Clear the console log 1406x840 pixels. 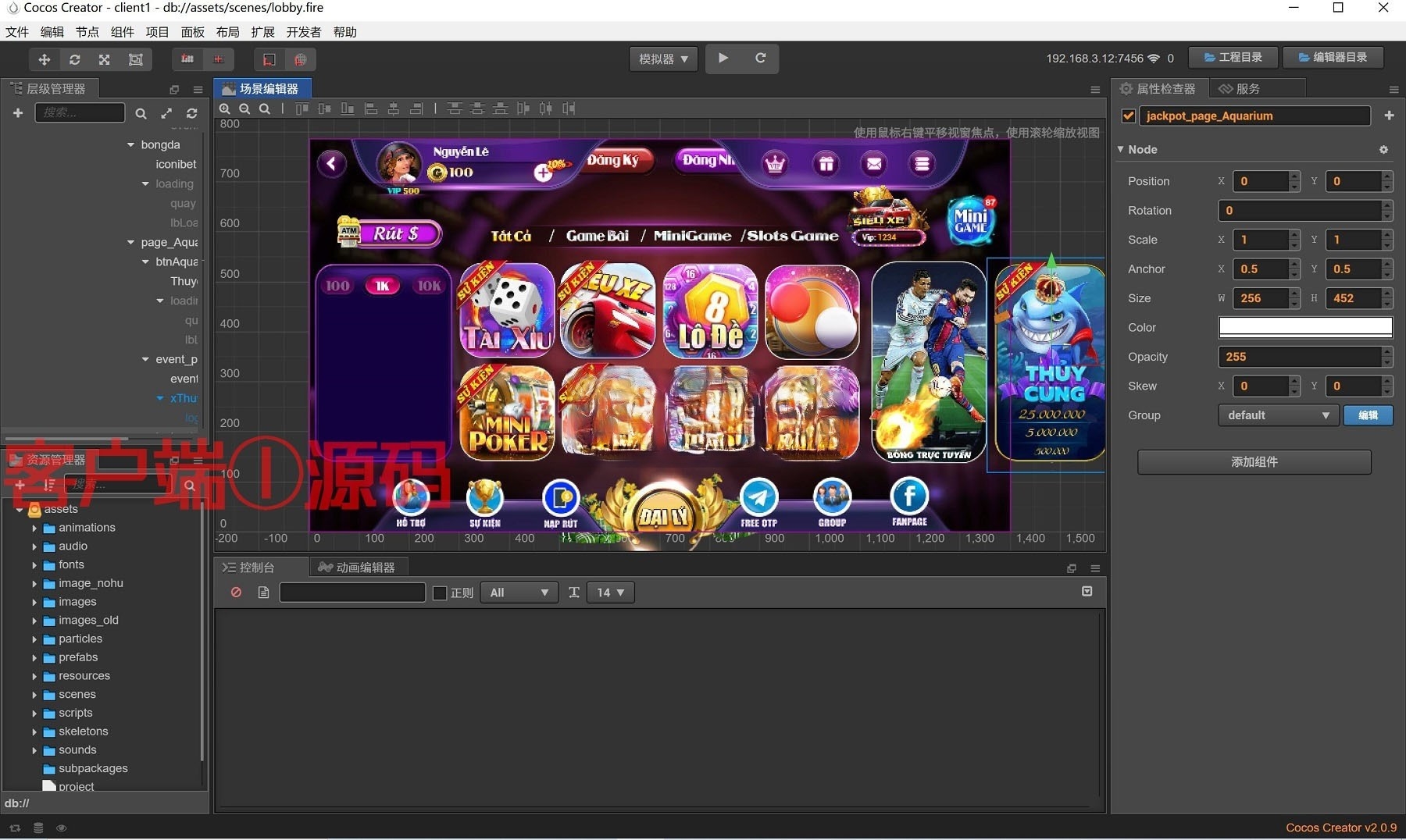tap(236, 593)
